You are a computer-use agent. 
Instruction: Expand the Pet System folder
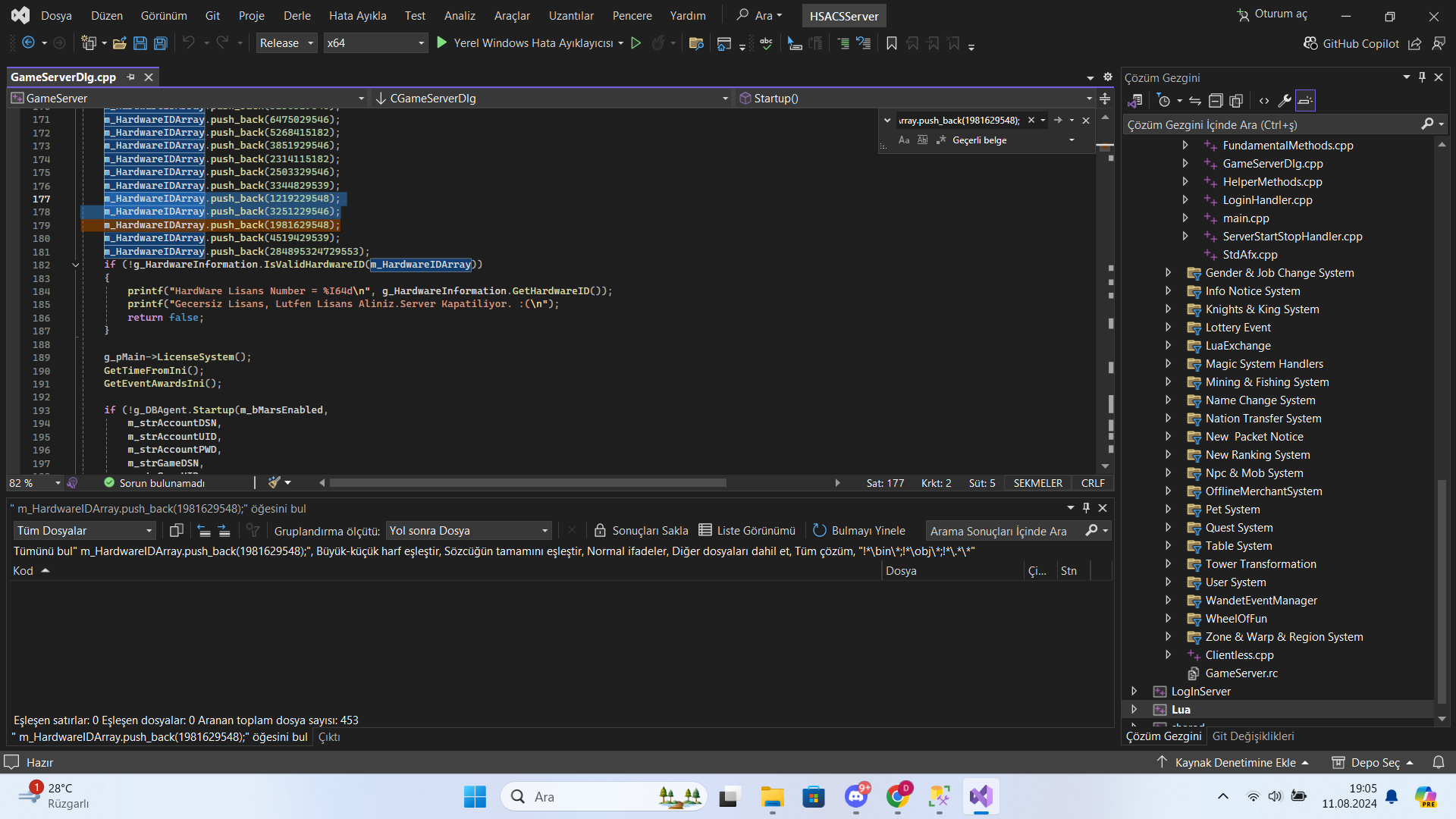(1169, 510)
